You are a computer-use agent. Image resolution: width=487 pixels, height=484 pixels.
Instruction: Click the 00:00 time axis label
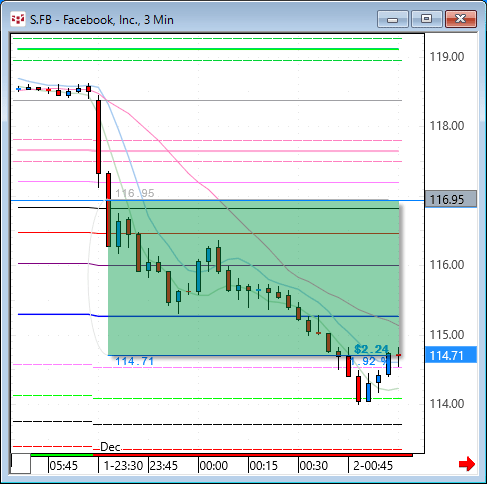click(x=213, y=466)
